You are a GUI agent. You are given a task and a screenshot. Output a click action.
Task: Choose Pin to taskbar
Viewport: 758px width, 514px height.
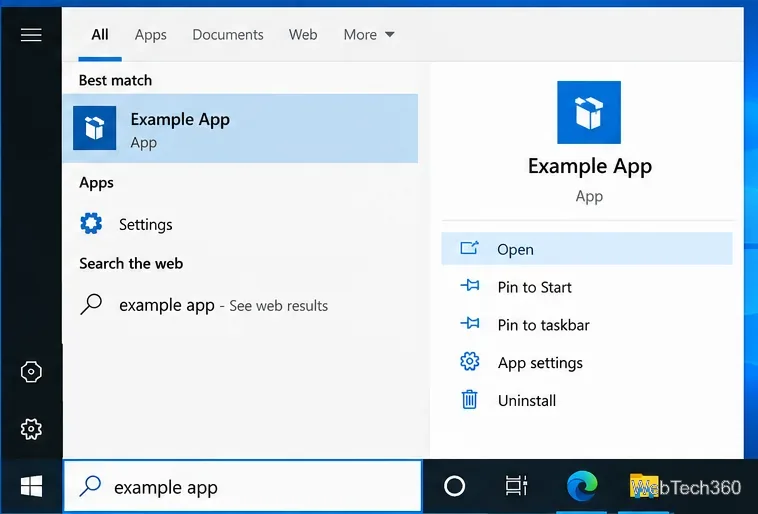(x=587, y=324)
